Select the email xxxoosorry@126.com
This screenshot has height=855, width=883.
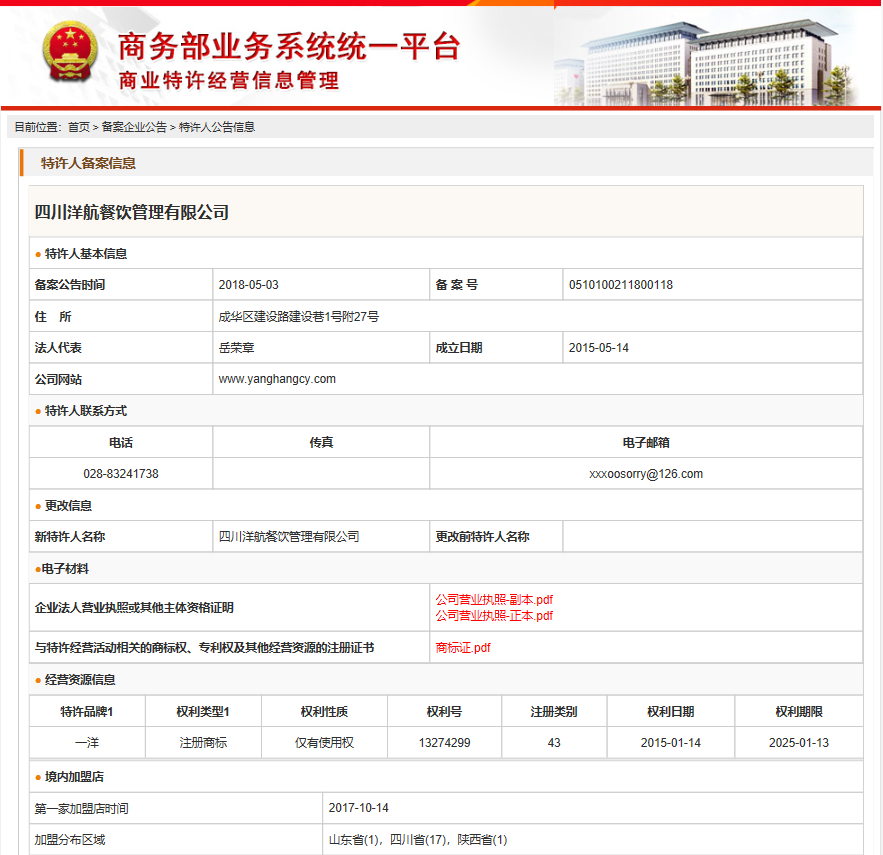(x=646, y=474)
